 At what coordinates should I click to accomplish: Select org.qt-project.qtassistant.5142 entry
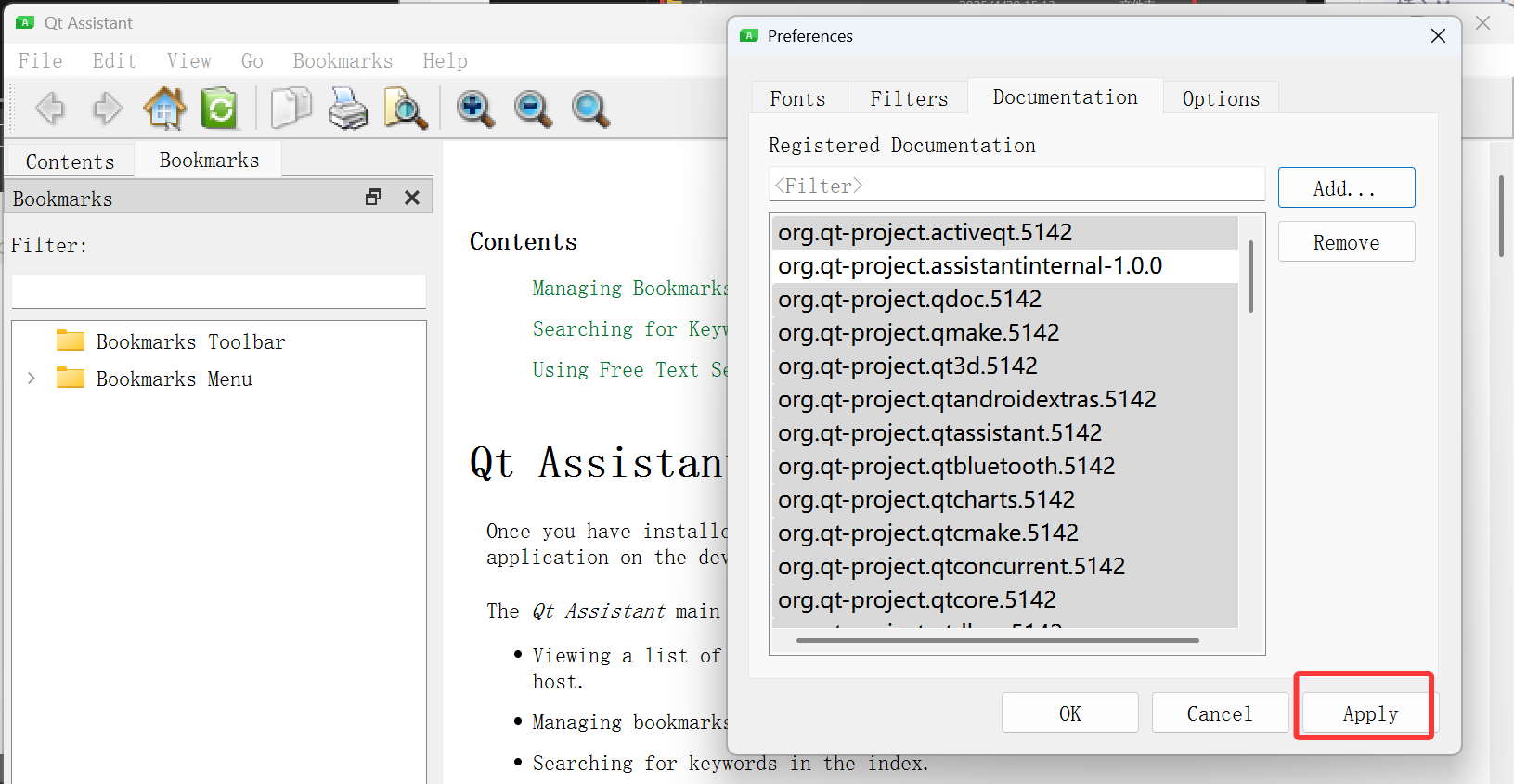pos(1005,432)
